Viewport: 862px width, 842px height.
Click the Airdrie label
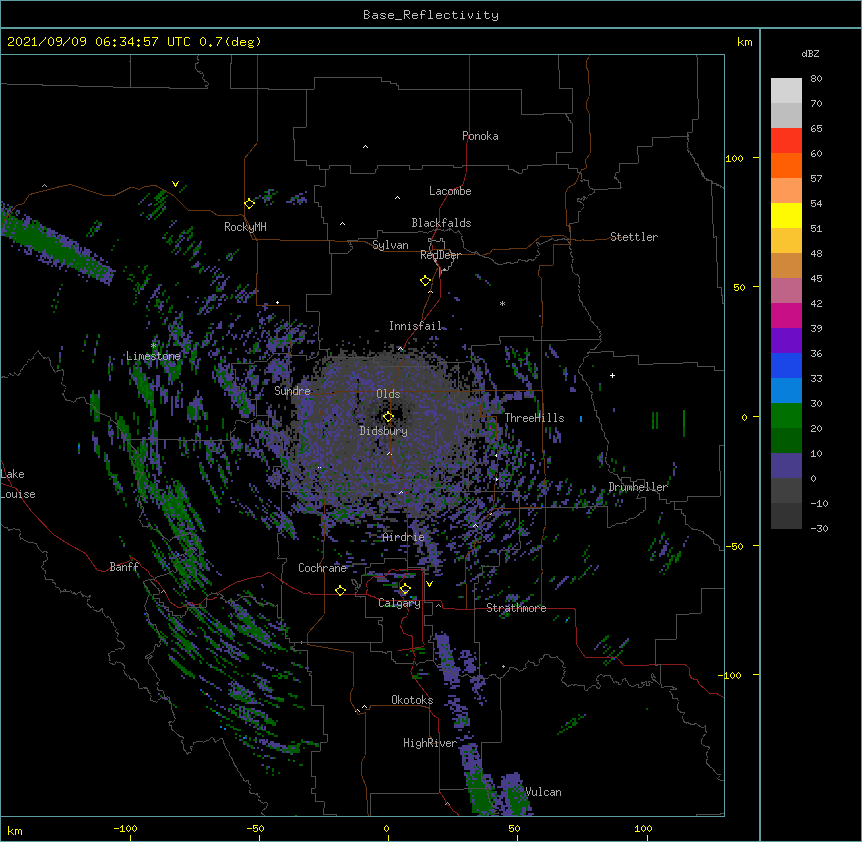(x=404, y=537)
